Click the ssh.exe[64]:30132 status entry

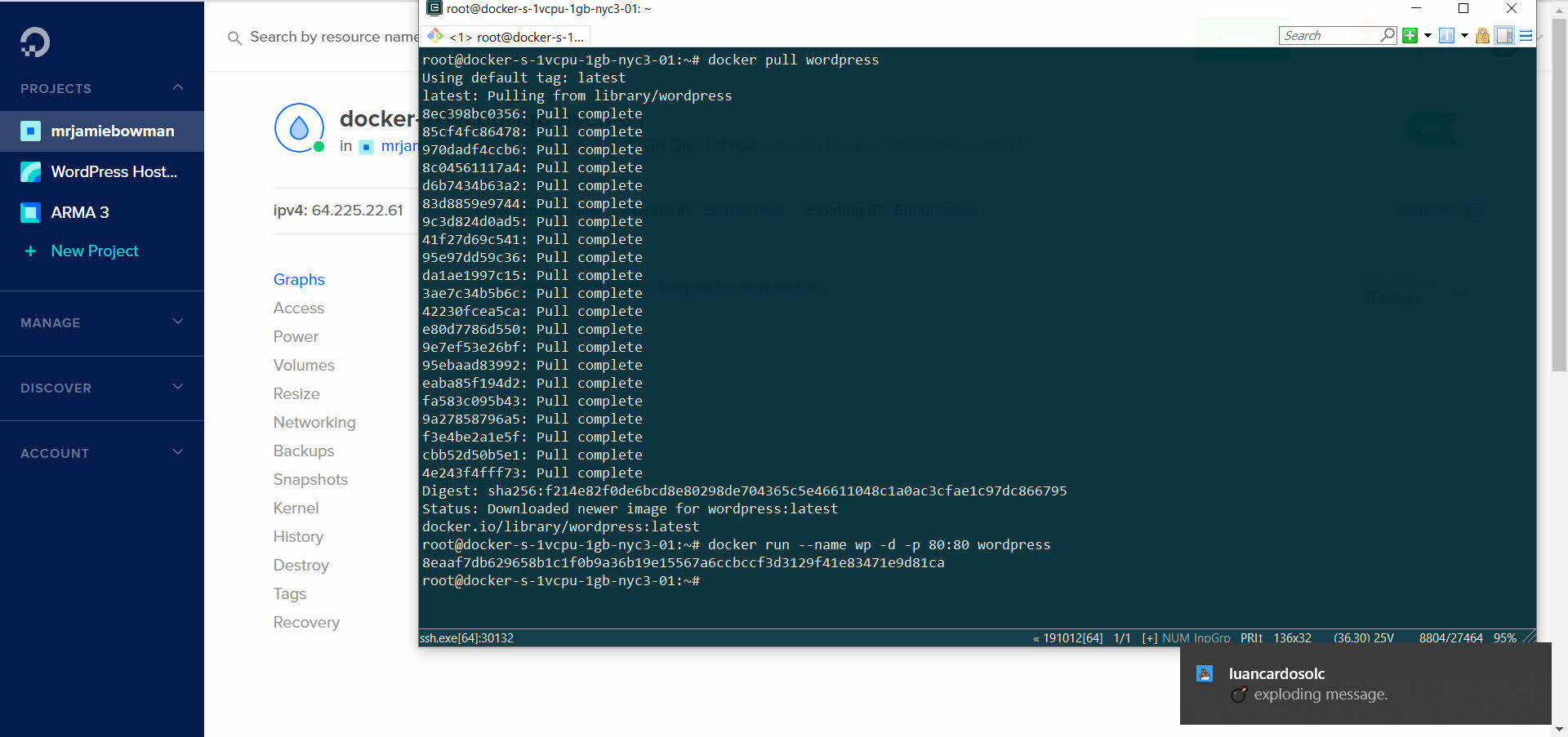tap(467, 638)
